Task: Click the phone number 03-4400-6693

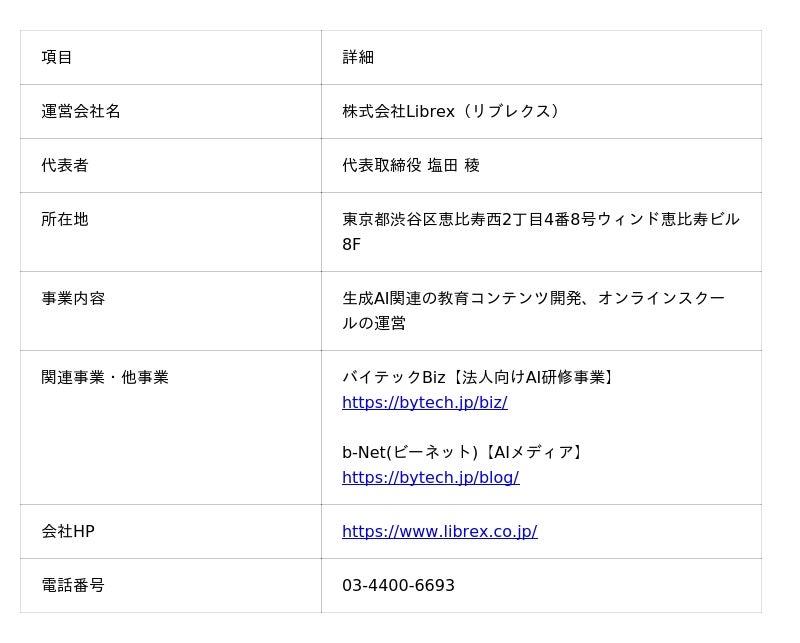Action: point(398,586)
